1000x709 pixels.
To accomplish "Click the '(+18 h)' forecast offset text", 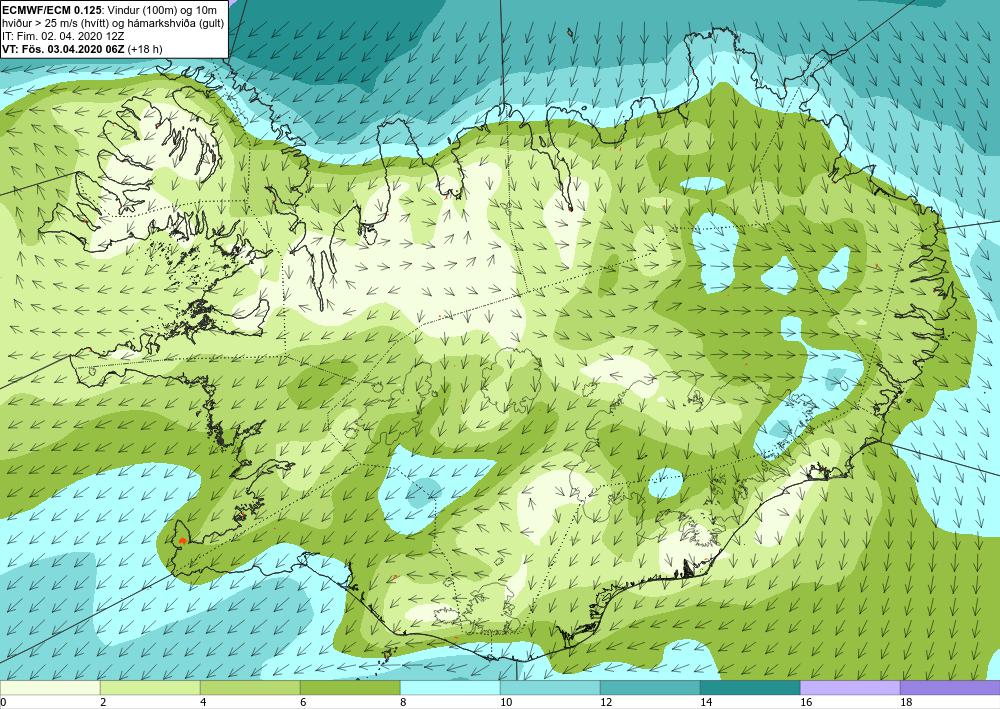I will pos(145,49).
